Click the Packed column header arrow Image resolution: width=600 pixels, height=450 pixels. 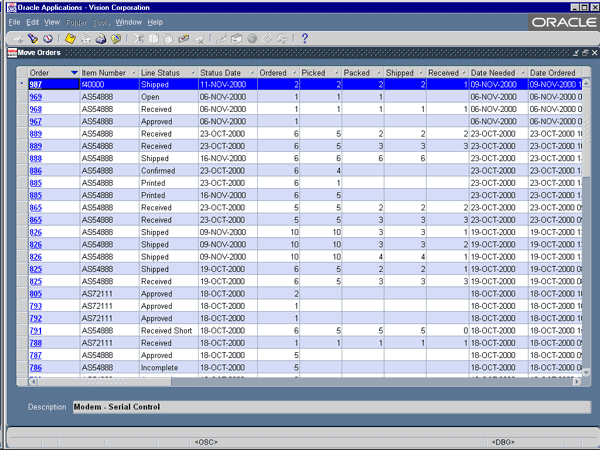pos(379,73)
